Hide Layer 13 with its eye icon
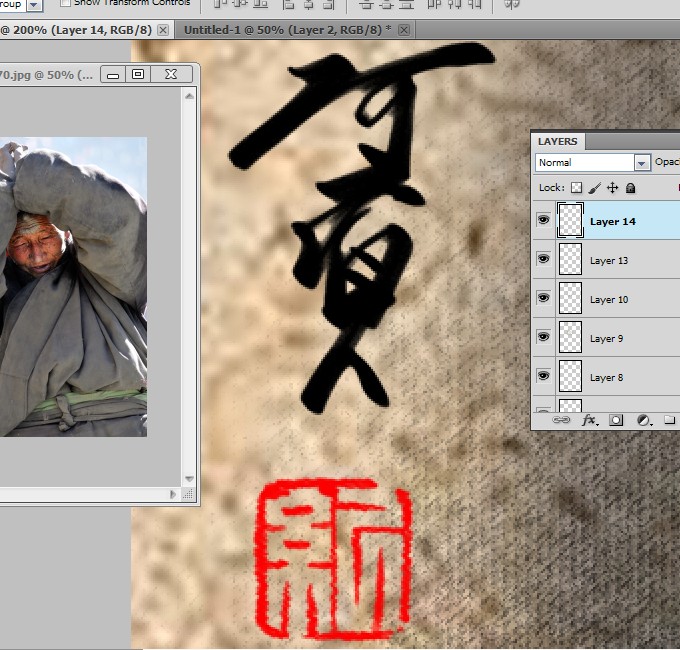Image resolution: width=680 pixels, height=650 pixels. 543,259
